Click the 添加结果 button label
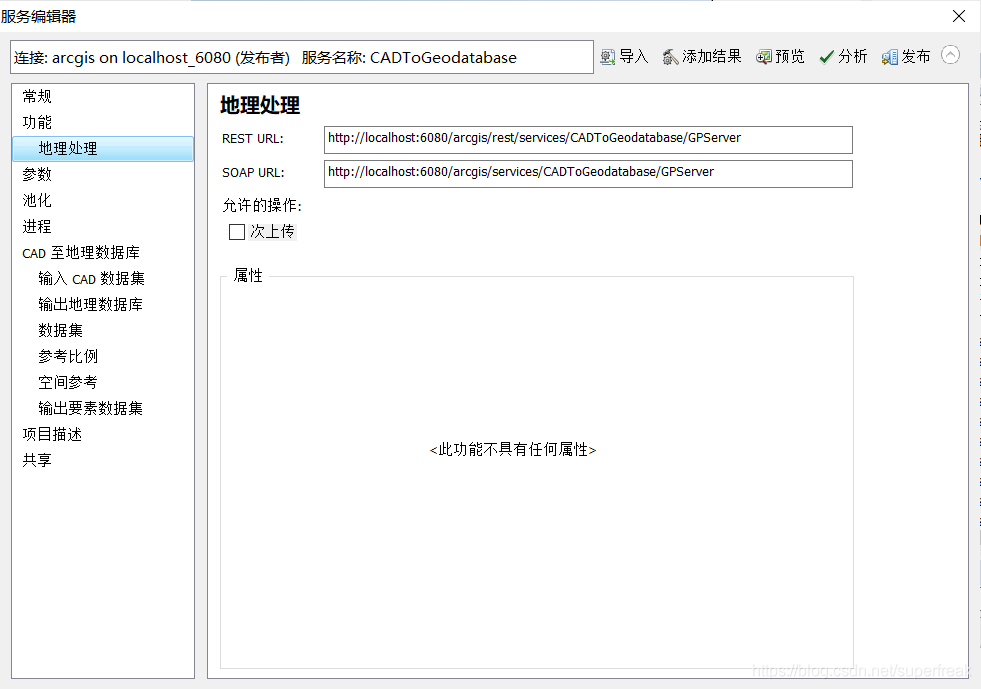Screen dimensions: 981x689 tap(712, 57)
